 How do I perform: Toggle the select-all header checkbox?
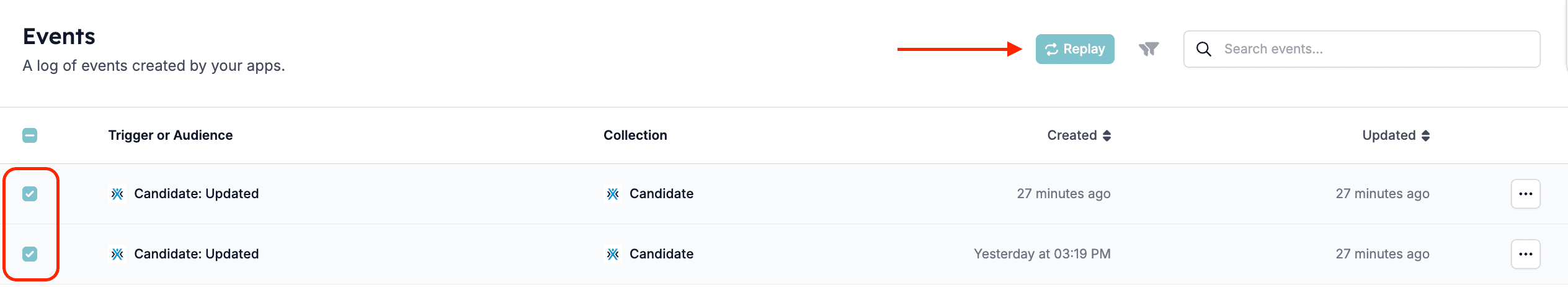(30, 135)
